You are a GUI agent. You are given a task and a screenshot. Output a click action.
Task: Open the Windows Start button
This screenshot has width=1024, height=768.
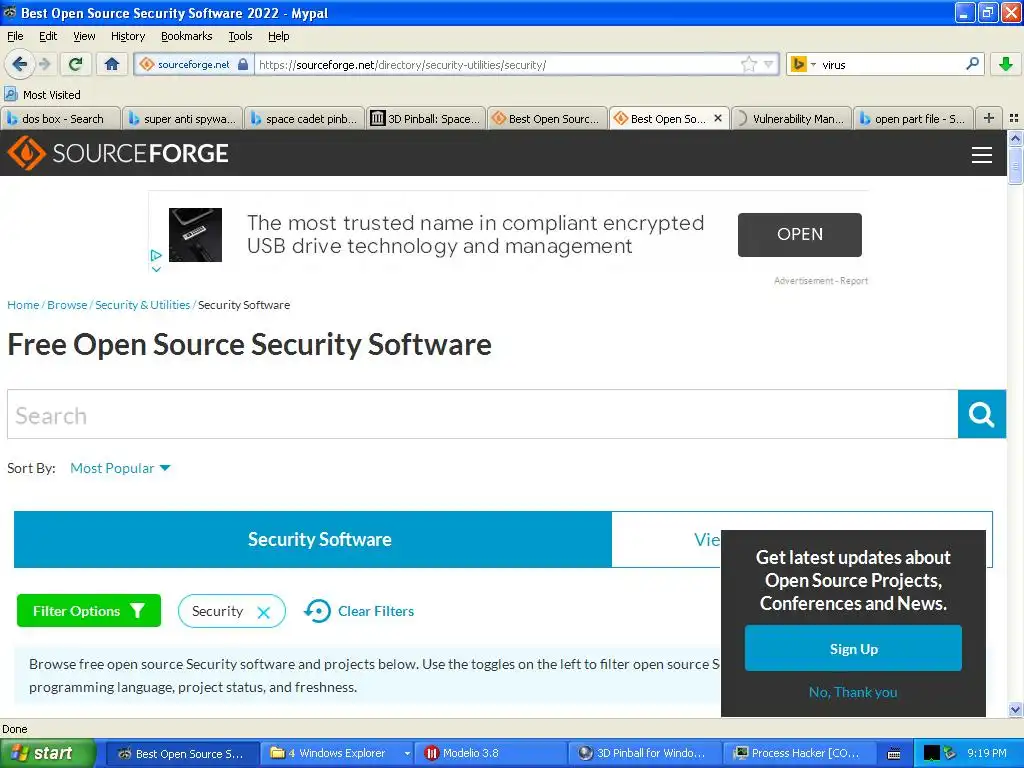pos(47,754)
